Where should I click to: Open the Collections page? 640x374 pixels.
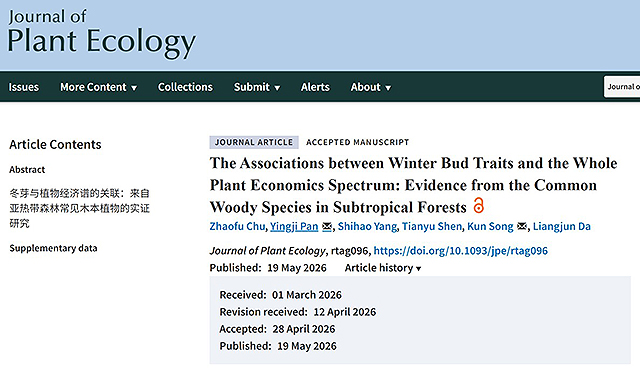point(185,87)
